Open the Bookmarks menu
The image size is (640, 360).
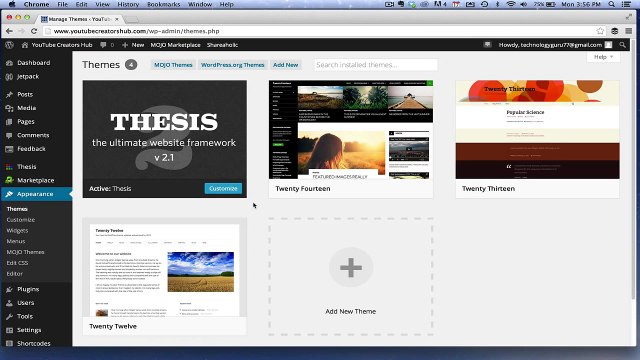click(x=163, y=4)
